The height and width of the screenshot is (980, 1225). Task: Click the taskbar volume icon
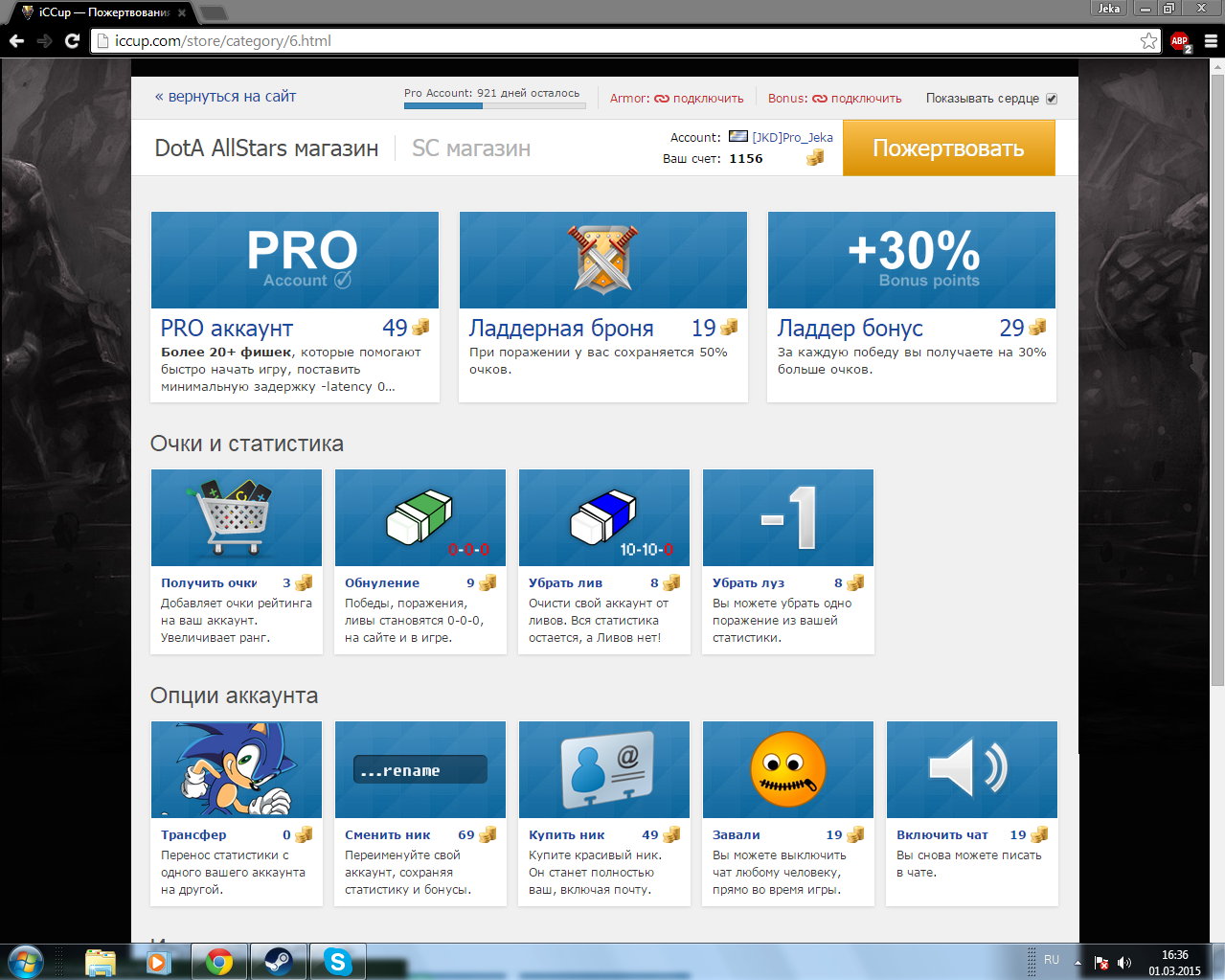point(1124,963)
